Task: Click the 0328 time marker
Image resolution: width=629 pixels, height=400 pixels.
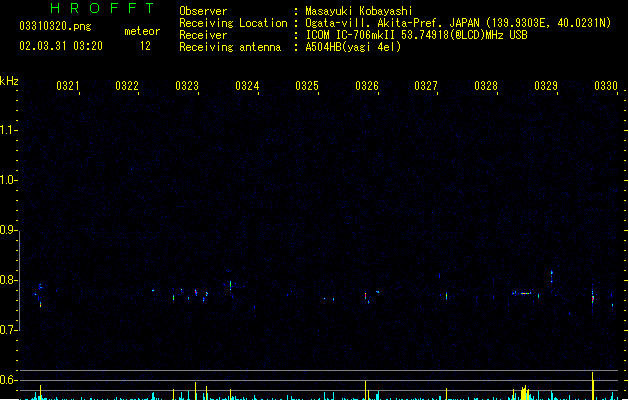Action: click(486, 86)
